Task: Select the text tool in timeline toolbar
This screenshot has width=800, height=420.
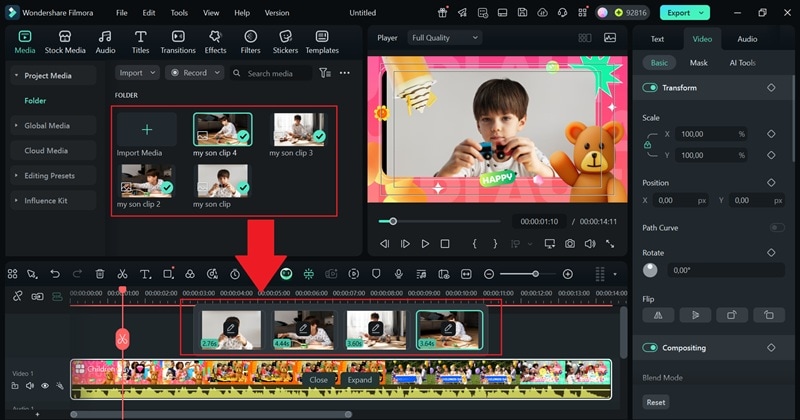Action: (145, 274)
